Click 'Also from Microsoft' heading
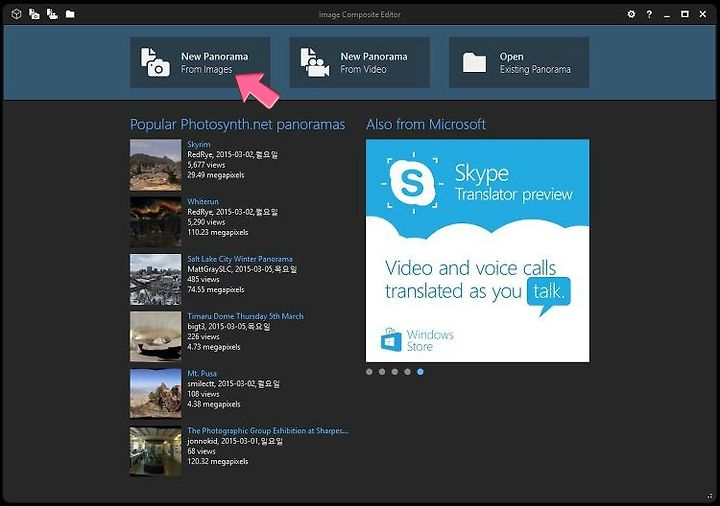720x506 pixels. (426, 124)
